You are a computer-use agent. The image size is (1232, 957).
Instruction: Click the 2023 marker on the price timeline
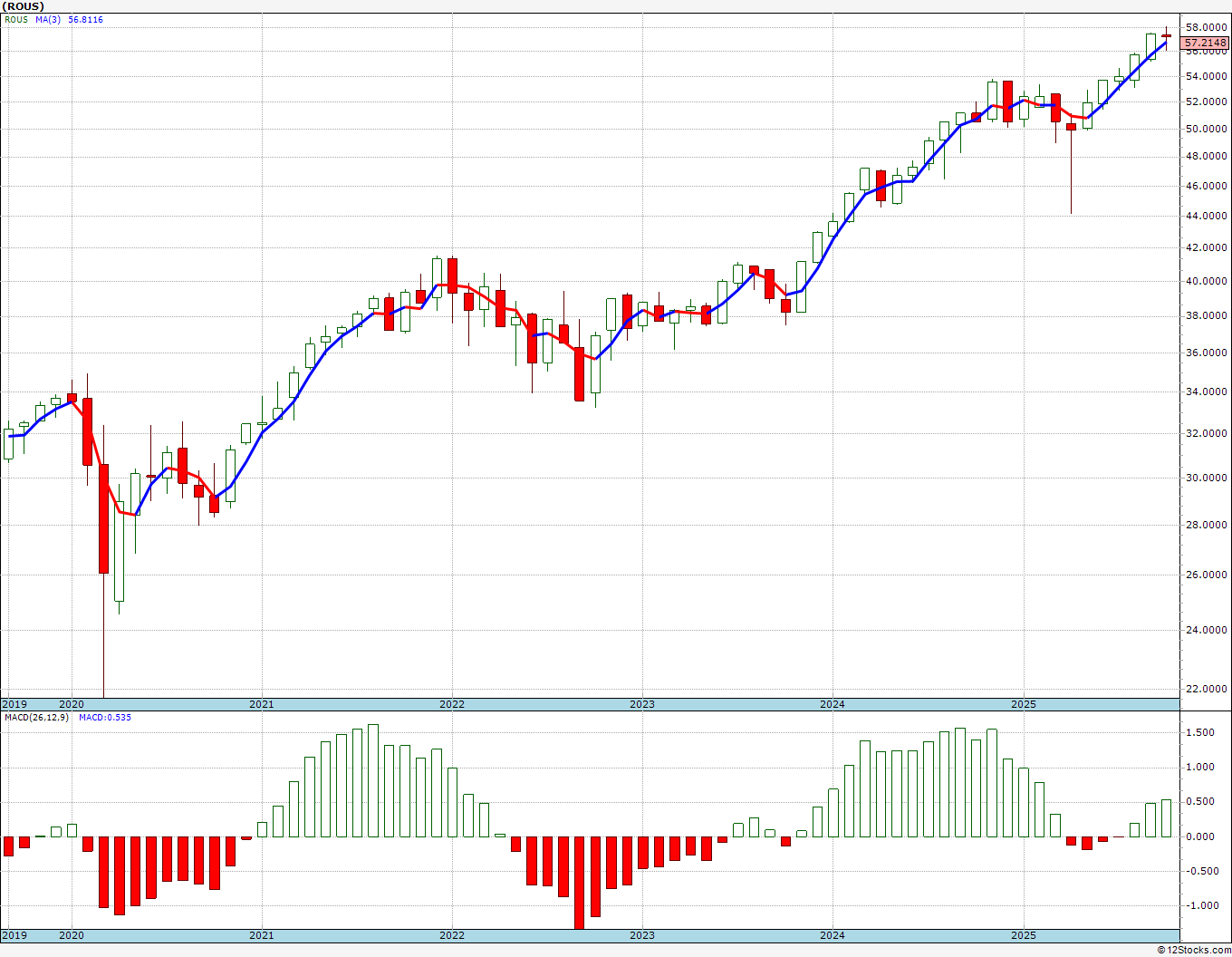click(x=641, y=704)
